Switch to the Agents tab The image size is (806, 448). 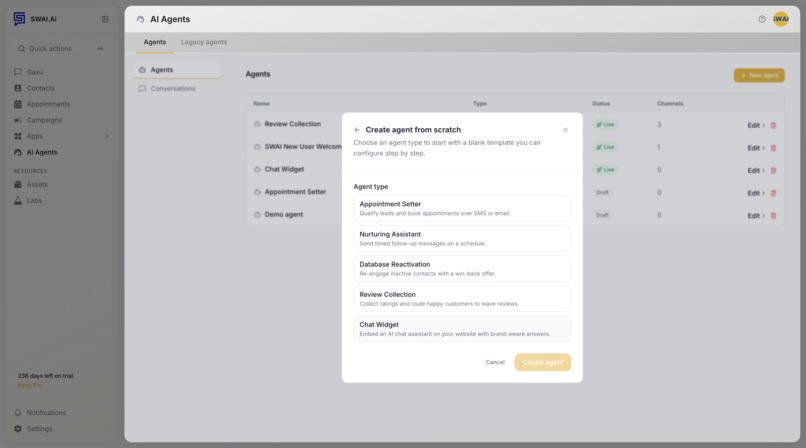point(155,42)
